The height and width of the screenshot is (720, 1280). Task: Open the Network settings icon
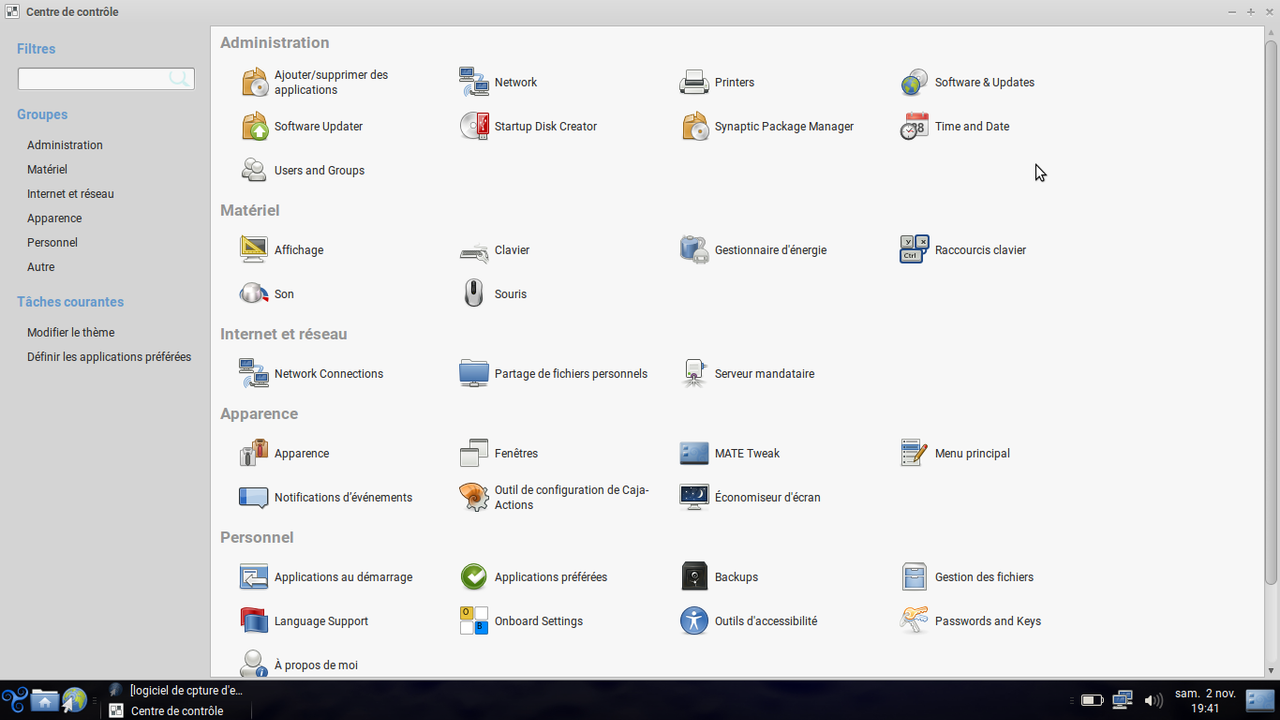(x=499, y=82)
